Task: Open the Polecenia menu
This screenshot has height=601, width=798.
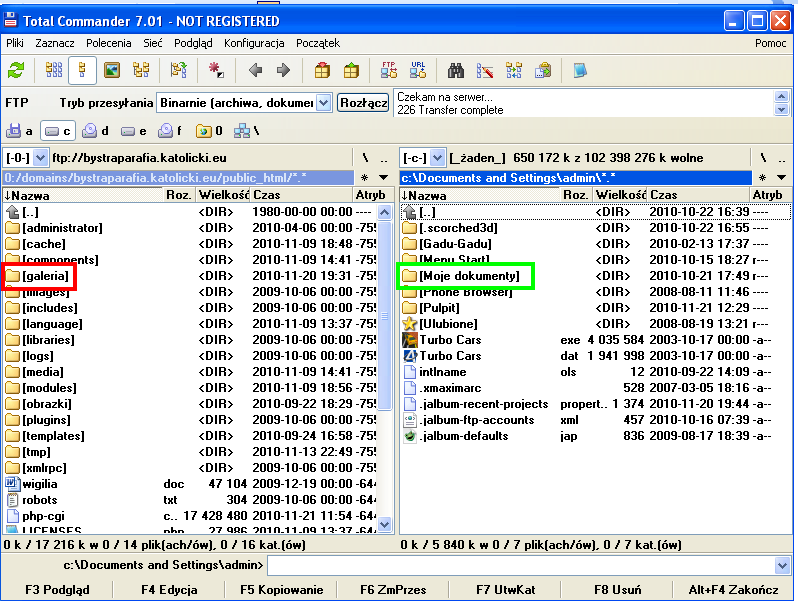Action: tap(108, 43)
